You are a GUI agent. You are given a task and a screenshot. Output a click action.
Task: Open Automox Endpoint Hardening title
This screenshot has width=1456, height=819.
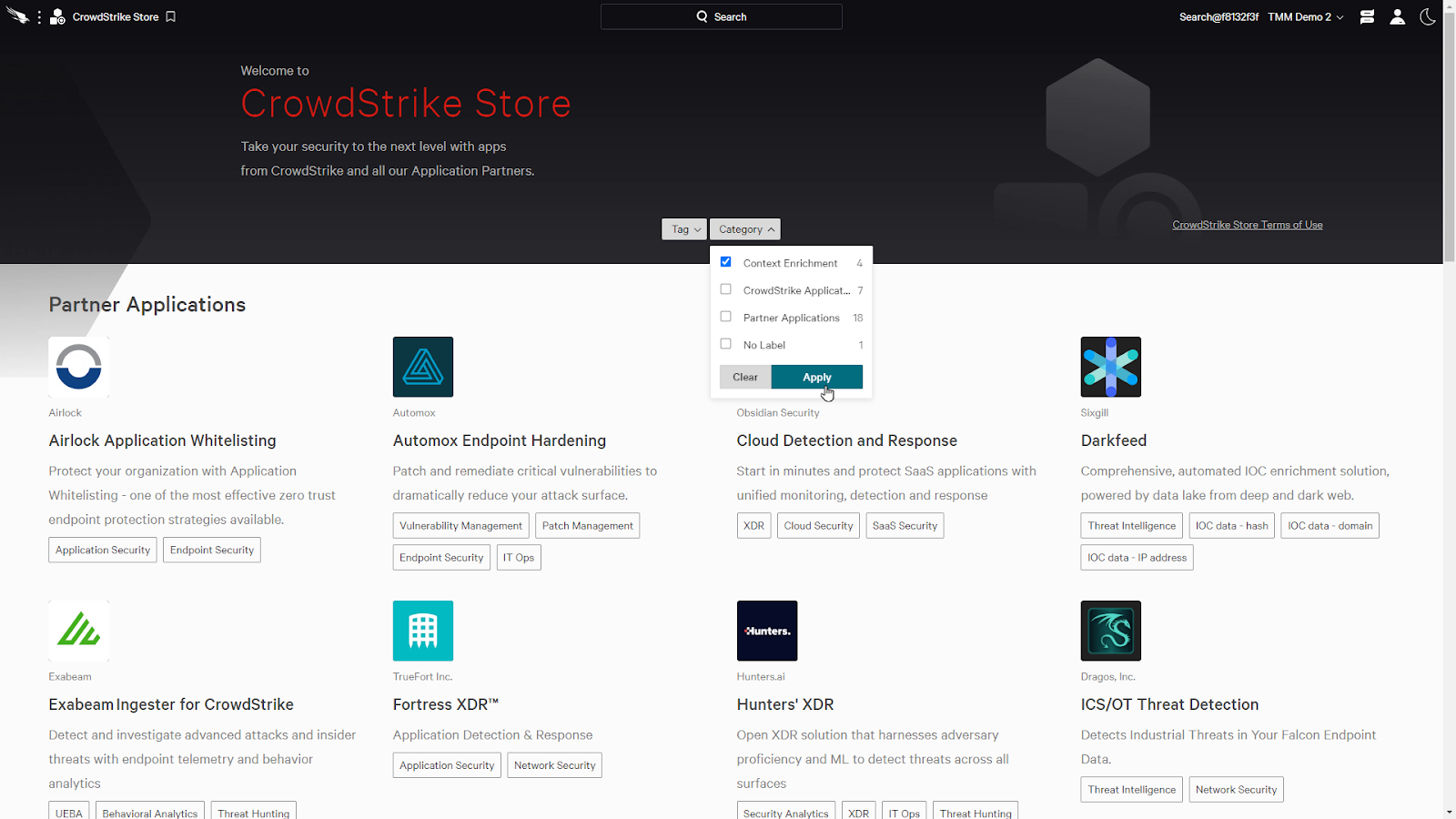point(500,440)
